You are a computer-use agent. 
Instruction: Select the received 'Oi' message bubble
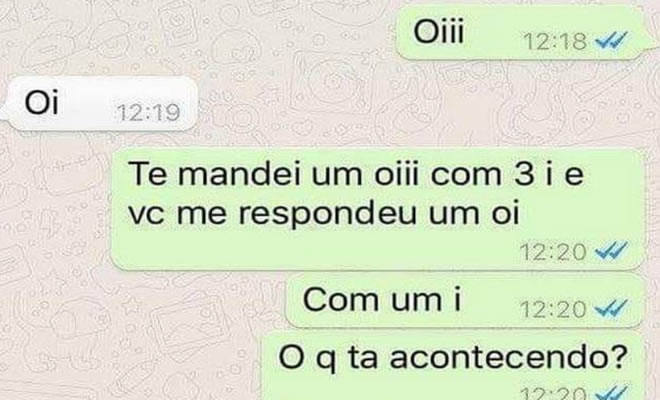101,103
